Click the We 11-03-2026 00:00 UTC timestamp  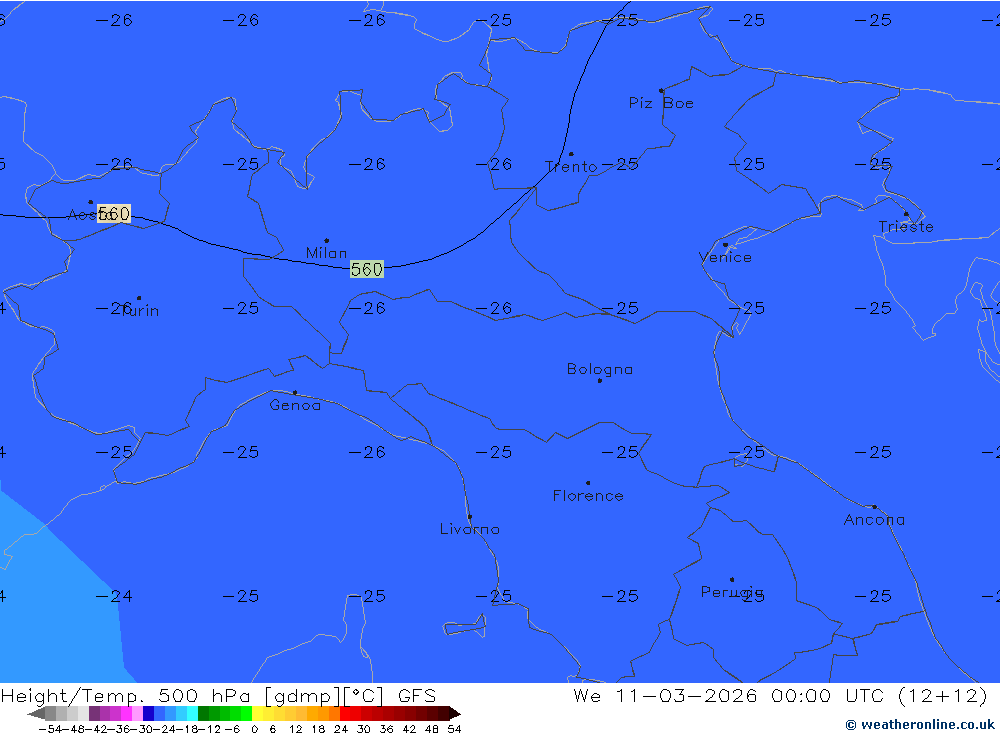pyautogui.click(x=780, y=695)
